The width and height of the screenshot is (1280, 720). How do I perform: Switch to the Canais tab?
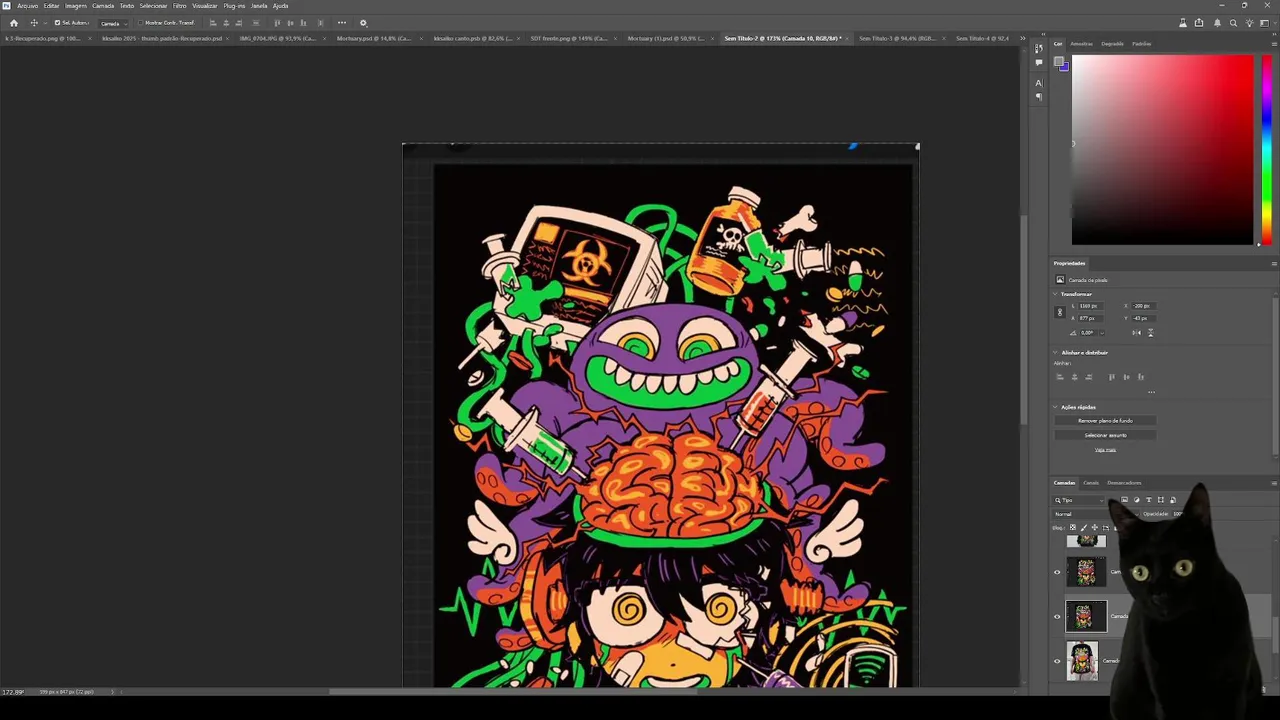pyautogui.click(x=1091, y=483)
